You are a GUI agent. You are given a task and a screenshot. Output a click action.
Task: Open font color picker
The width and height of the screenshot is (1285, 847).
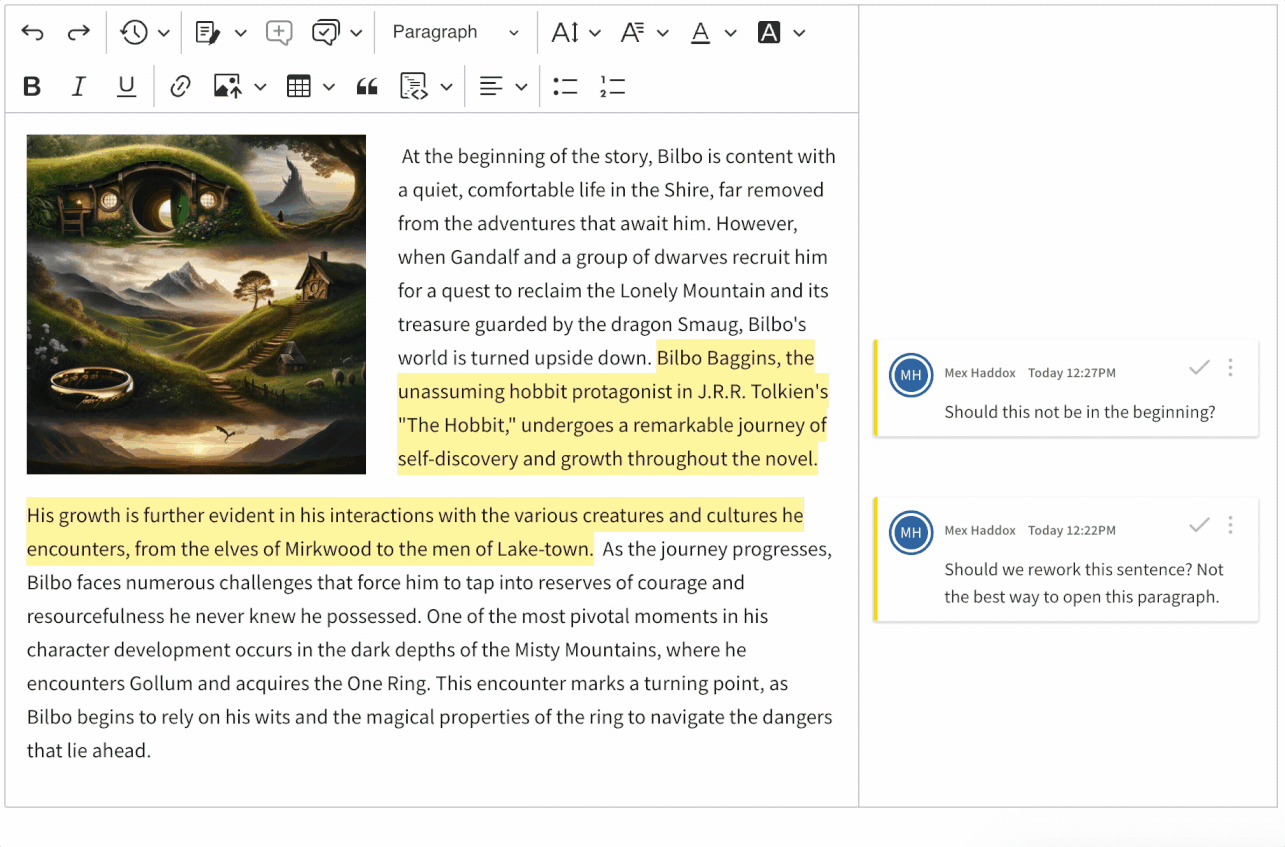pos(713,33)
